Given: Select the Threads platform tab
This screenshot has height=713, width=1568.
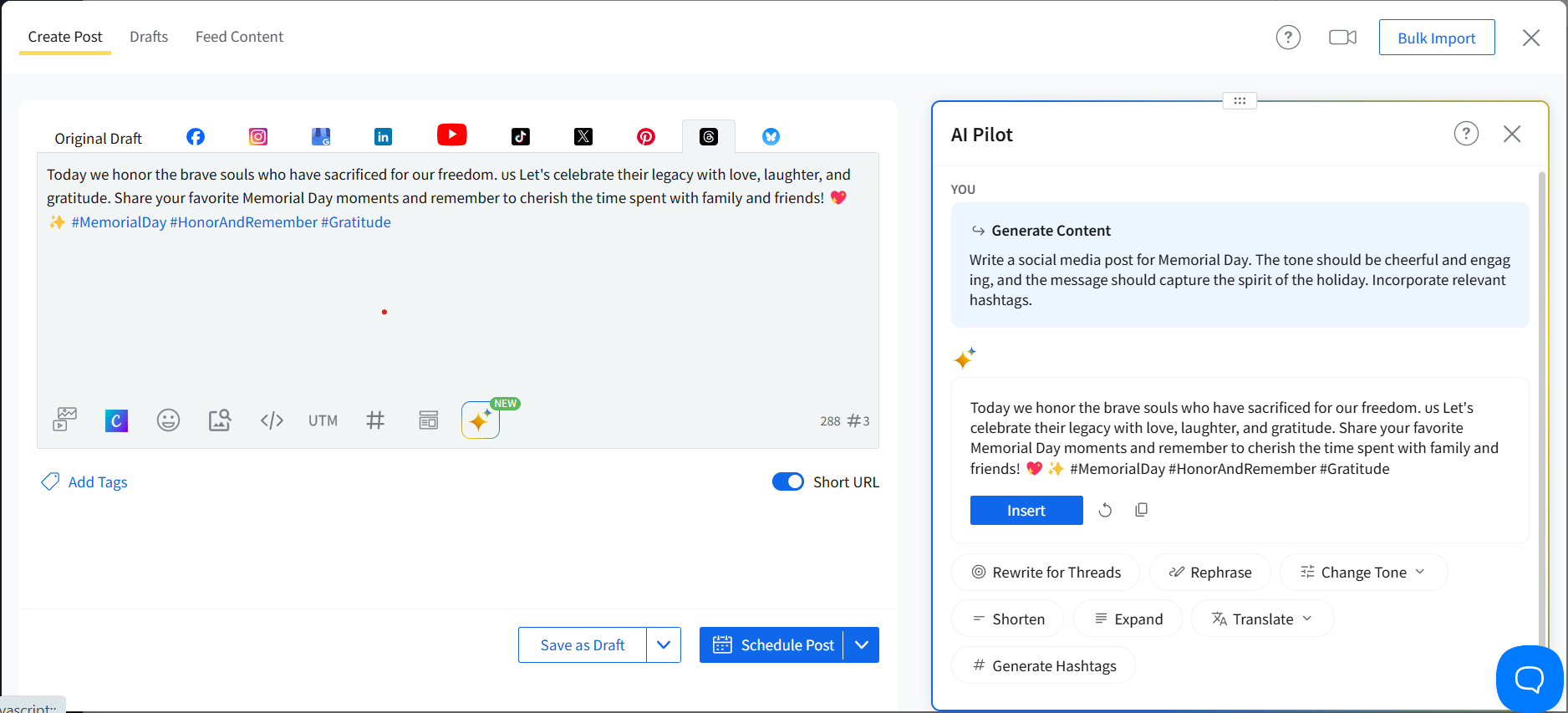Looking at the screenshot, I should (709, 136).
